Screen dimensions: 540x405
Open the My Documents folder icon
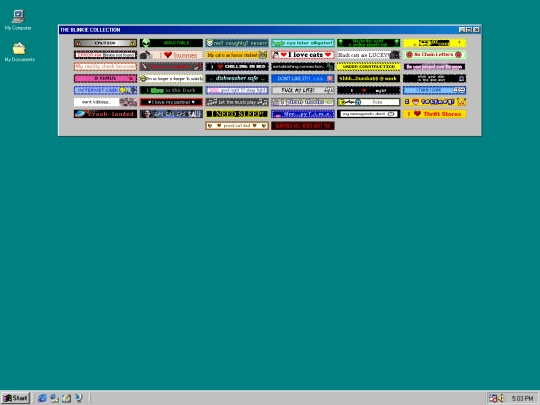(x=19, y=52)
